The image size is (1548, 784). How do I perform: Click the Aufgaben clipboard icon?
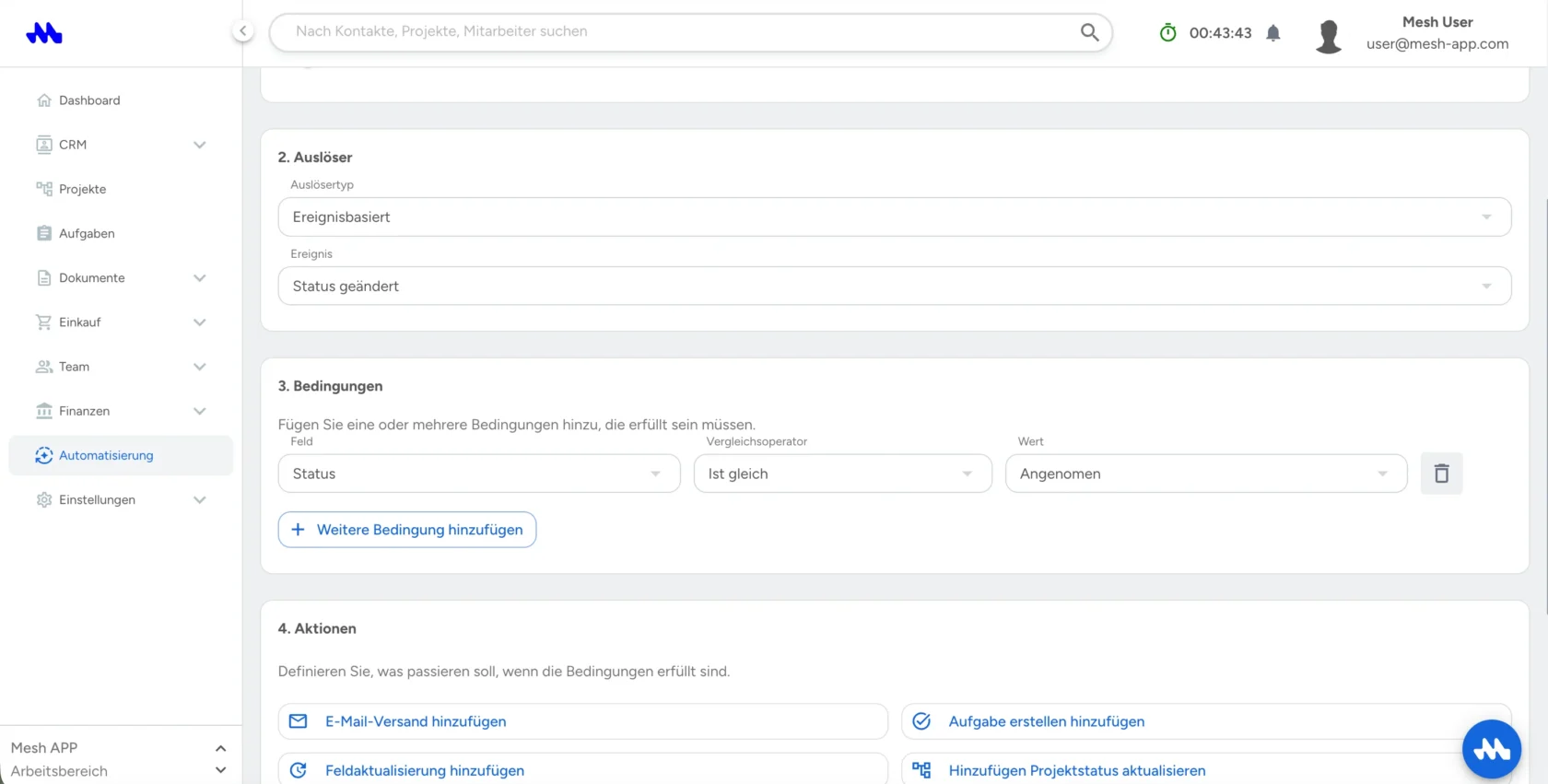tap(44, 233)
